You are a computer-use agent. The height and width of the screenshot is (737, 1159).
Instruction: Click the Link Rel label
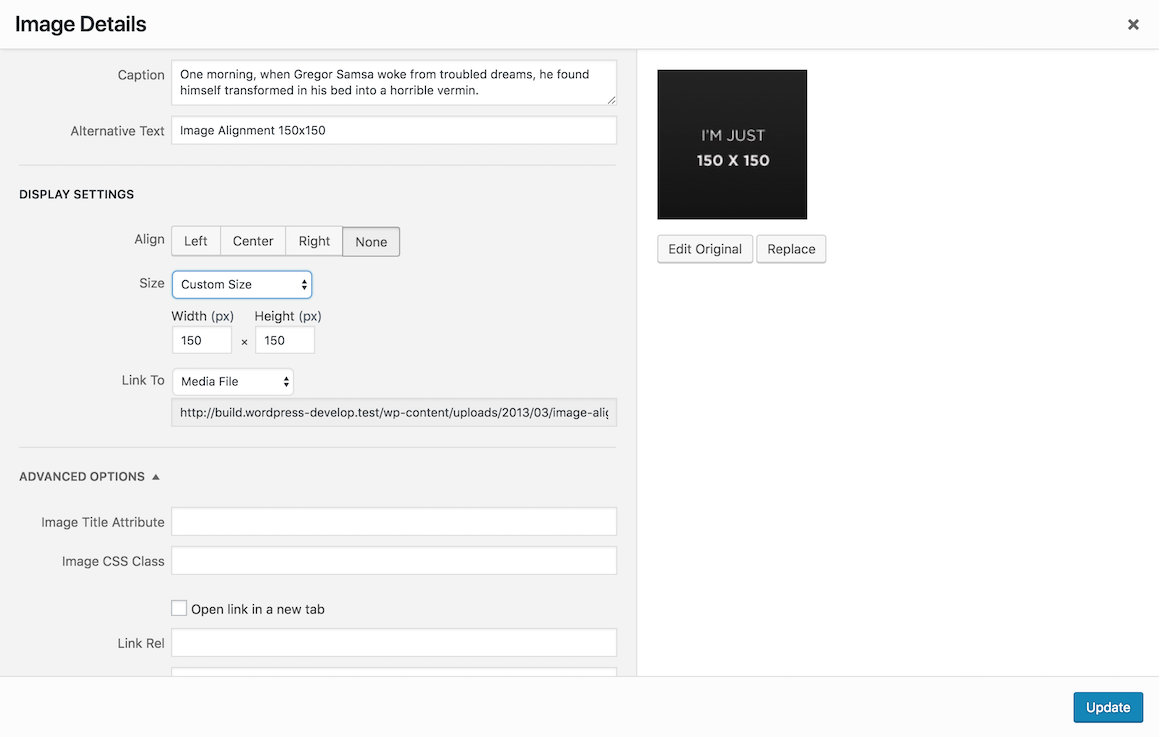(141, 643)
